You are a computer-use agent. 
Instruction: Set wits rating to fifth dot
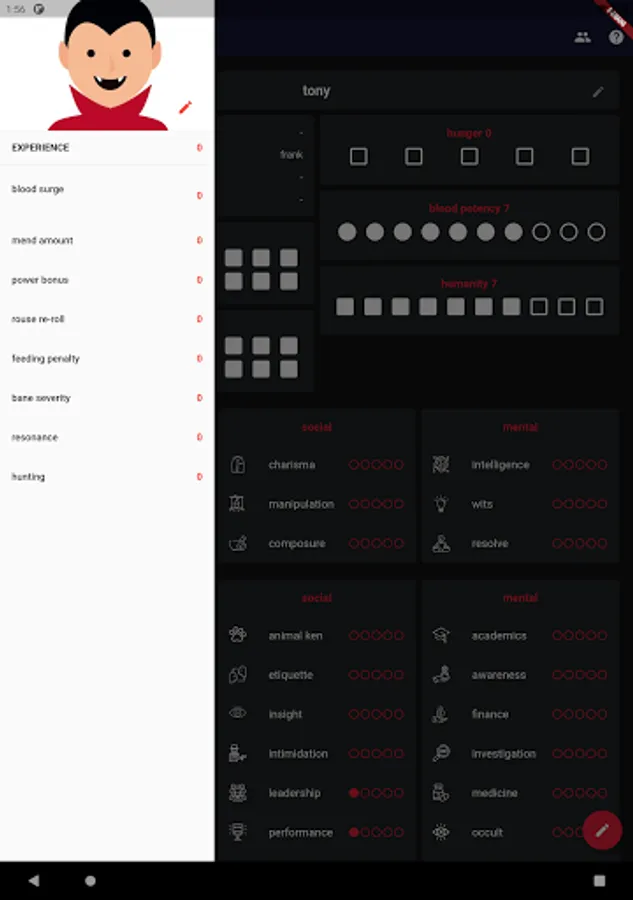tap(602, 504)
